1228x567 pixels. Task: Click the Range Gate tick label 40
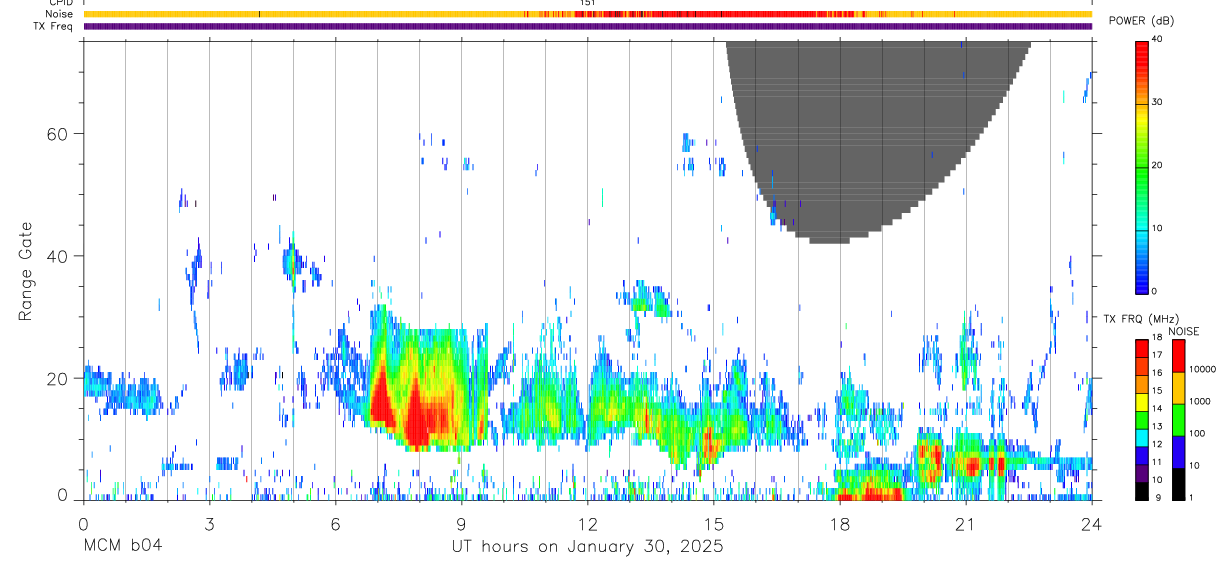(59, 256)
